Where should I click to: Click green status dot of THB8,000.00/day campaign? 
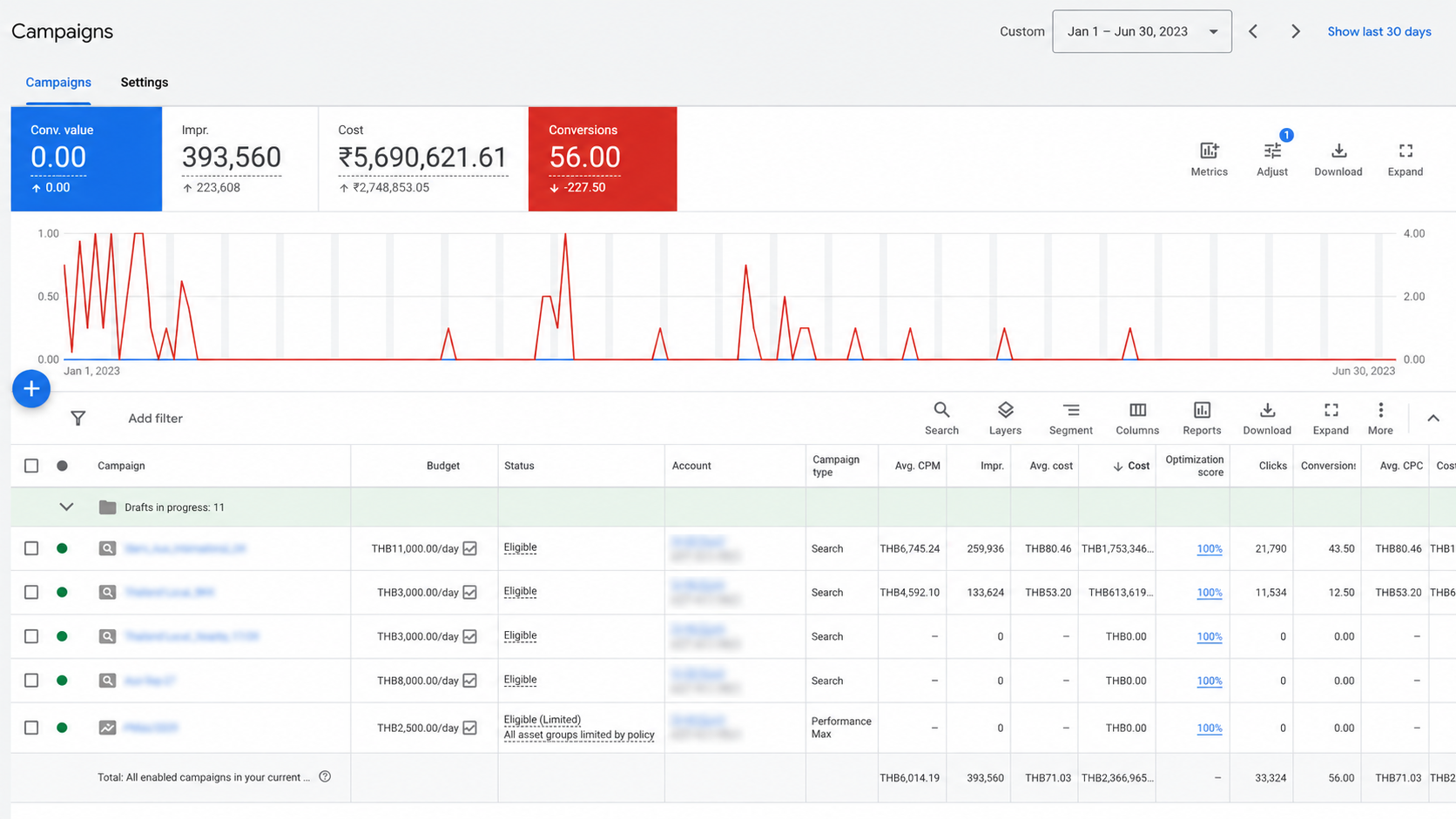pos(62,681)
